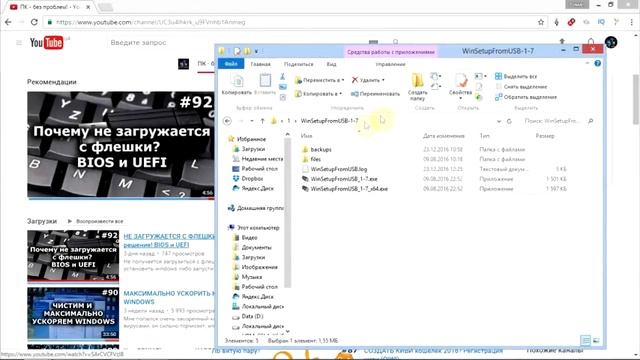The width and height of the screenshot is (640, 360).
Task: Open Data (D:) drive
Action: [252, 316]
